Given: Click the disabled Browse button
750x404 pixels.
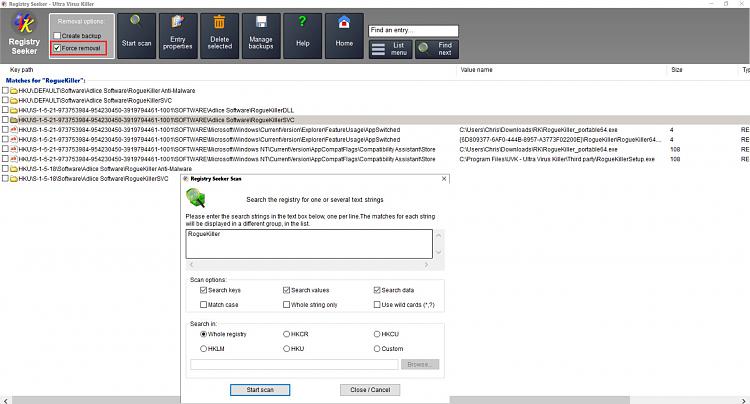Looking at the screenshot, I should click(420, 364).
